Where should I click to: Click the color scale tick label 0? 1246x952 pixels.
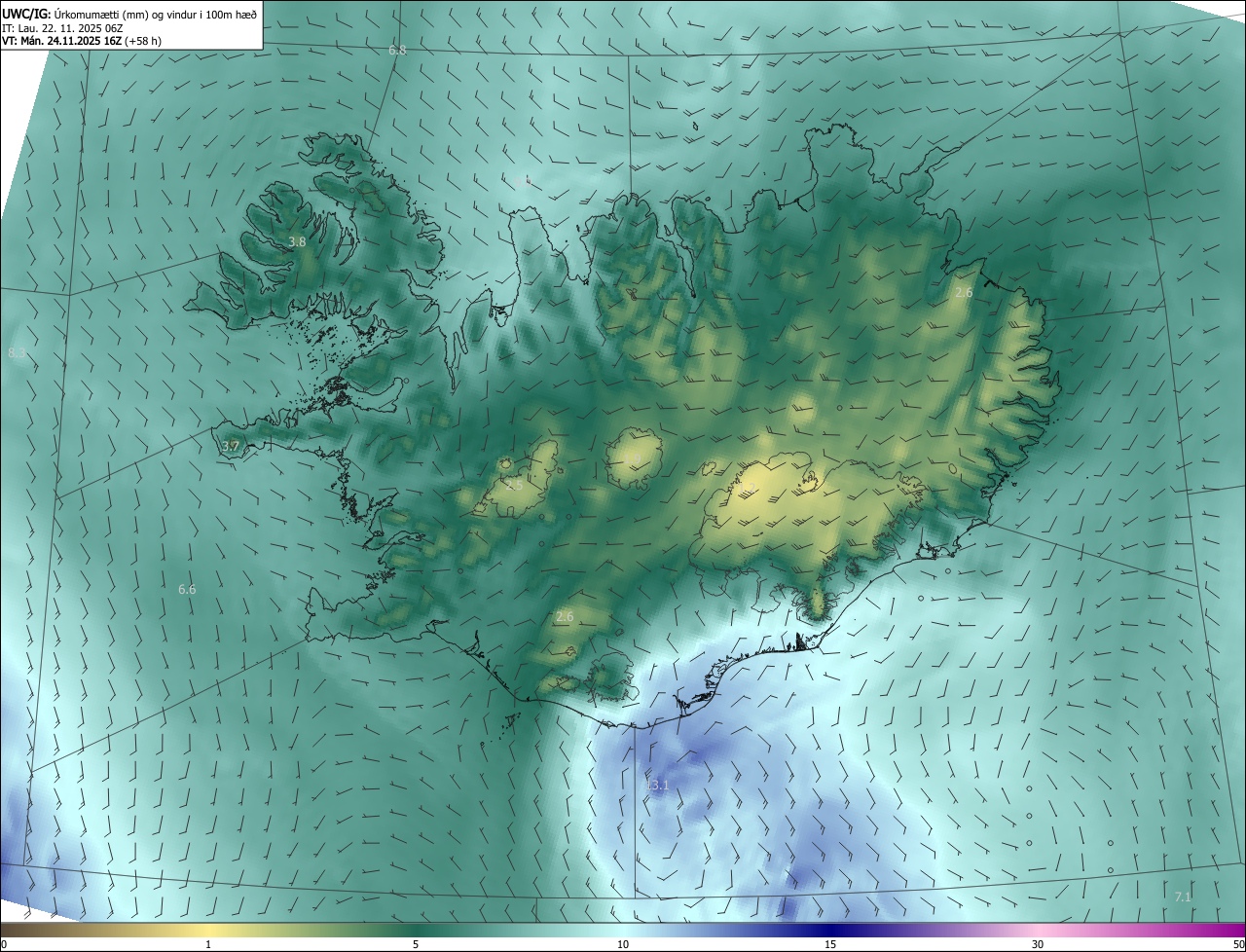coord(4,944)
